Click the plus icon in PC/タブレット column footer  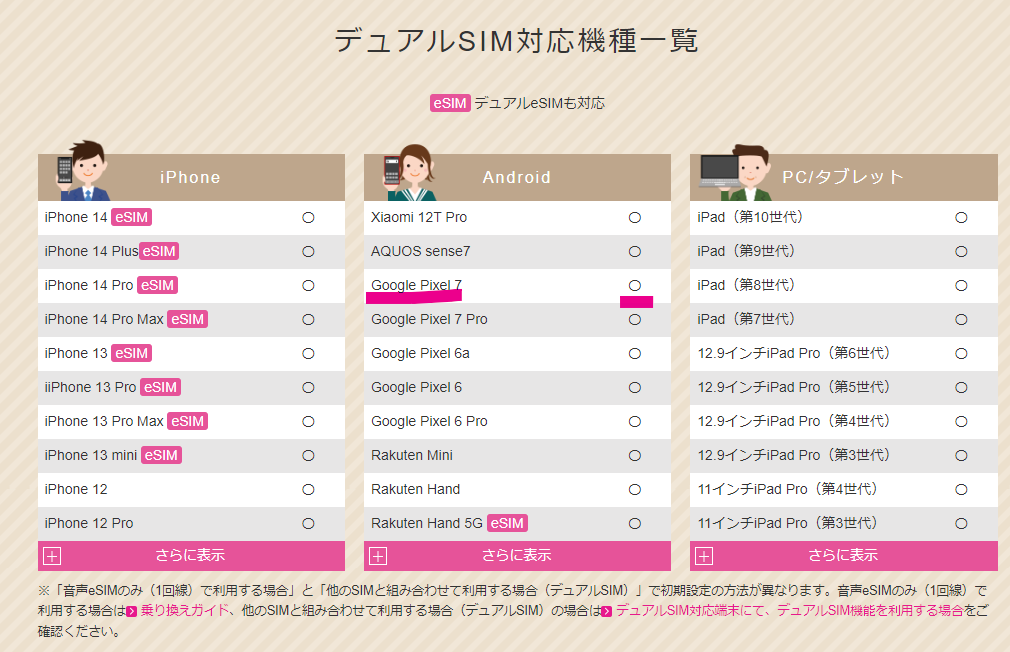704,556
